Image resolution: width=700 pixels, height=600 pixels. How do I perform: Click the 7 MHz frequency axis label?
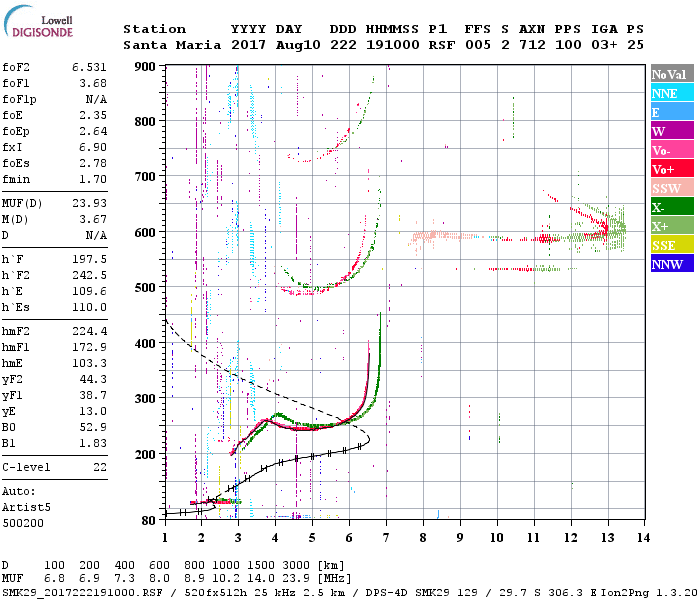pos(386,538)
